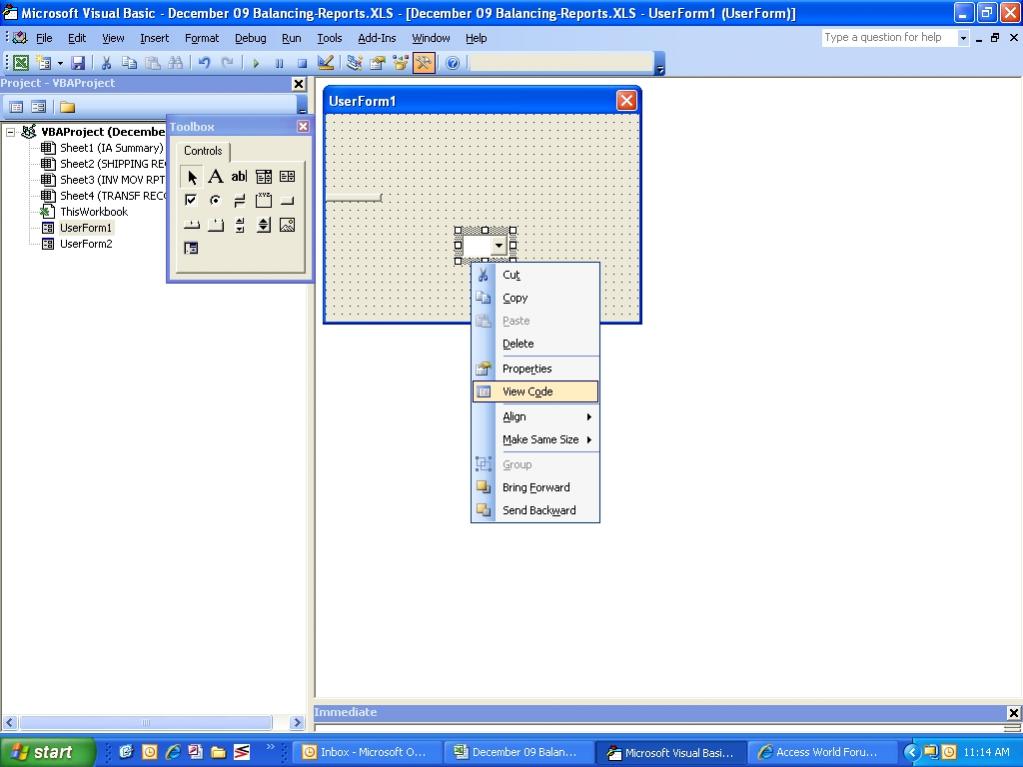The height and width of the screenshot is (767, 1023).
Task: Choose Copy from the context menu
Action: click(x=535, y=298)
